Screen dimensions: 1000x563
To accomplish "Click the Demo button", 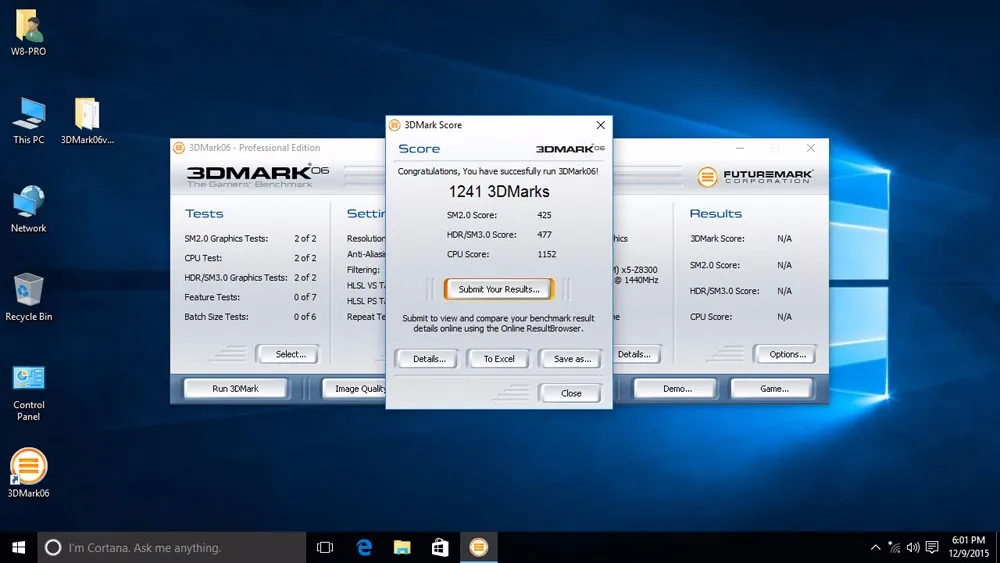I will [x=677, y=388].
